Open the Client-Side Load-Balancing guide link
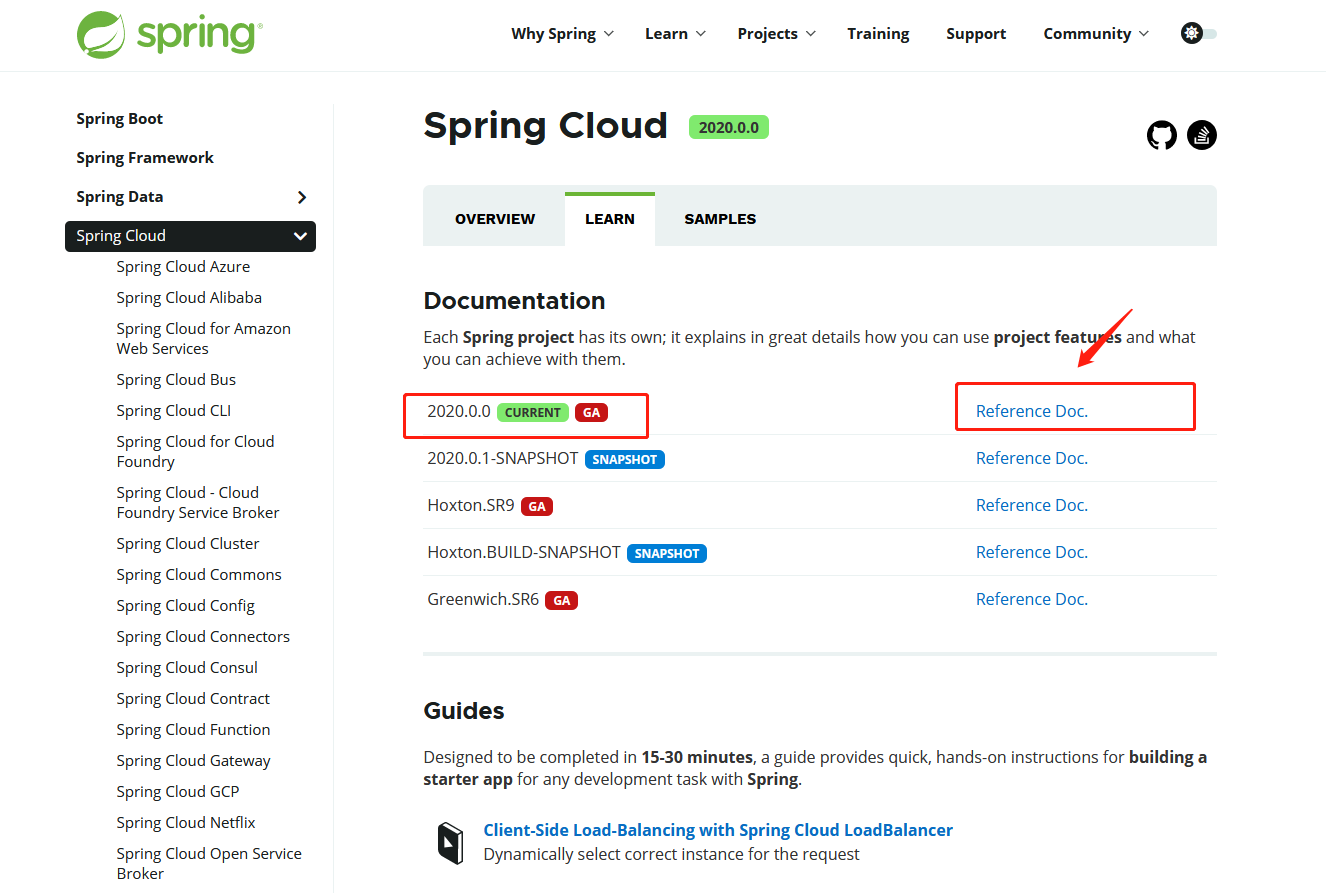The image size is (1326, 893). [716, 829]
